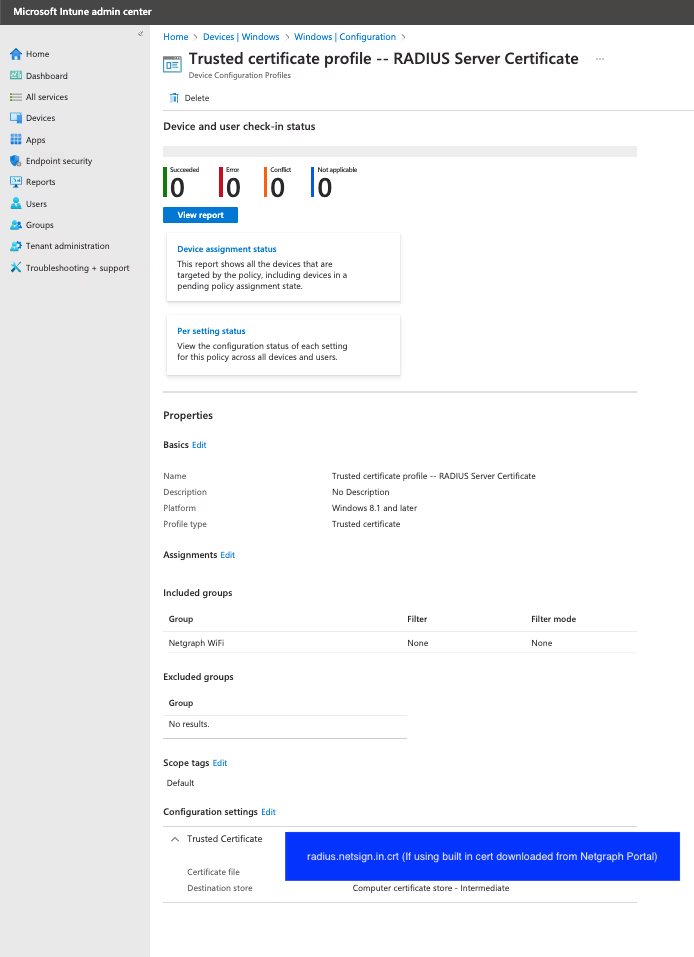Select Groups menu entry

pos(40,225)
